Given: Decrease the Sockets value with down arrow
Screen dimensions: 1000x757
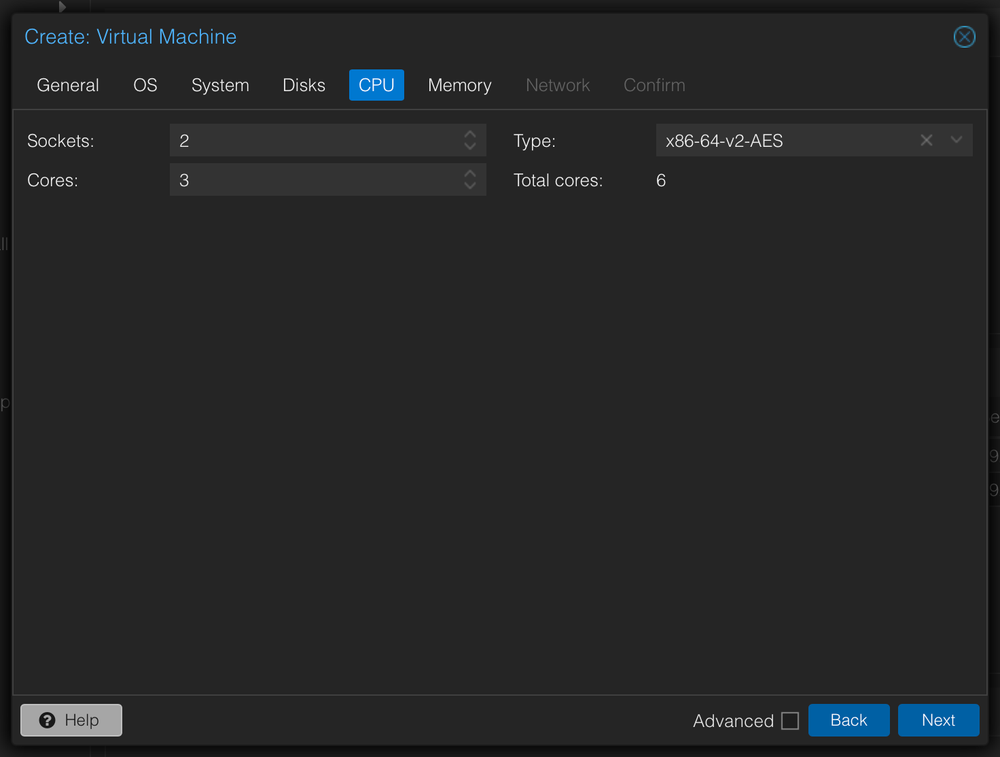Looking at the screenshot, I should 469,146.
